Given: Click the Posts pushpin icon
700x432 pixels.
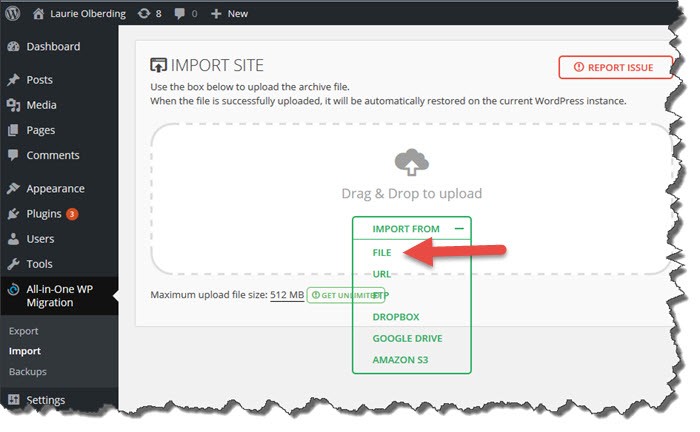Looking at the screenshot, I should point(13,80).
